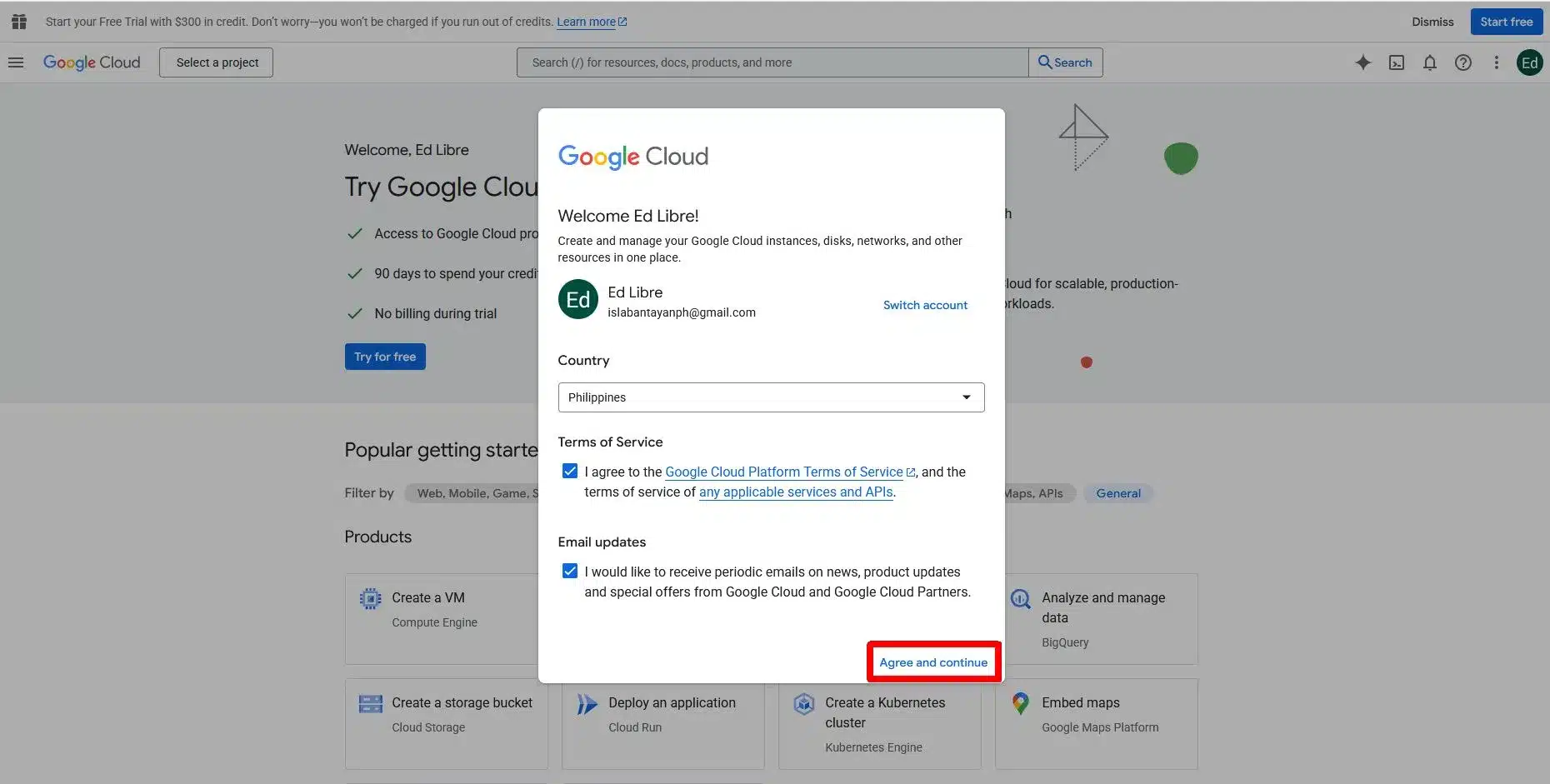
Task: Click the Ed account avatar in header
Action: [x=1529, y=62]
